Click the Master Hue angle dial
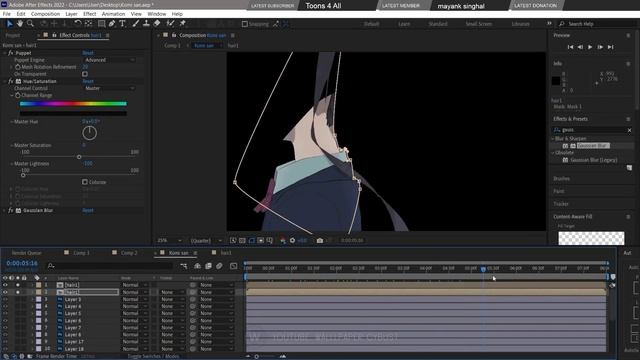640x360 pixels. [89, 133]
